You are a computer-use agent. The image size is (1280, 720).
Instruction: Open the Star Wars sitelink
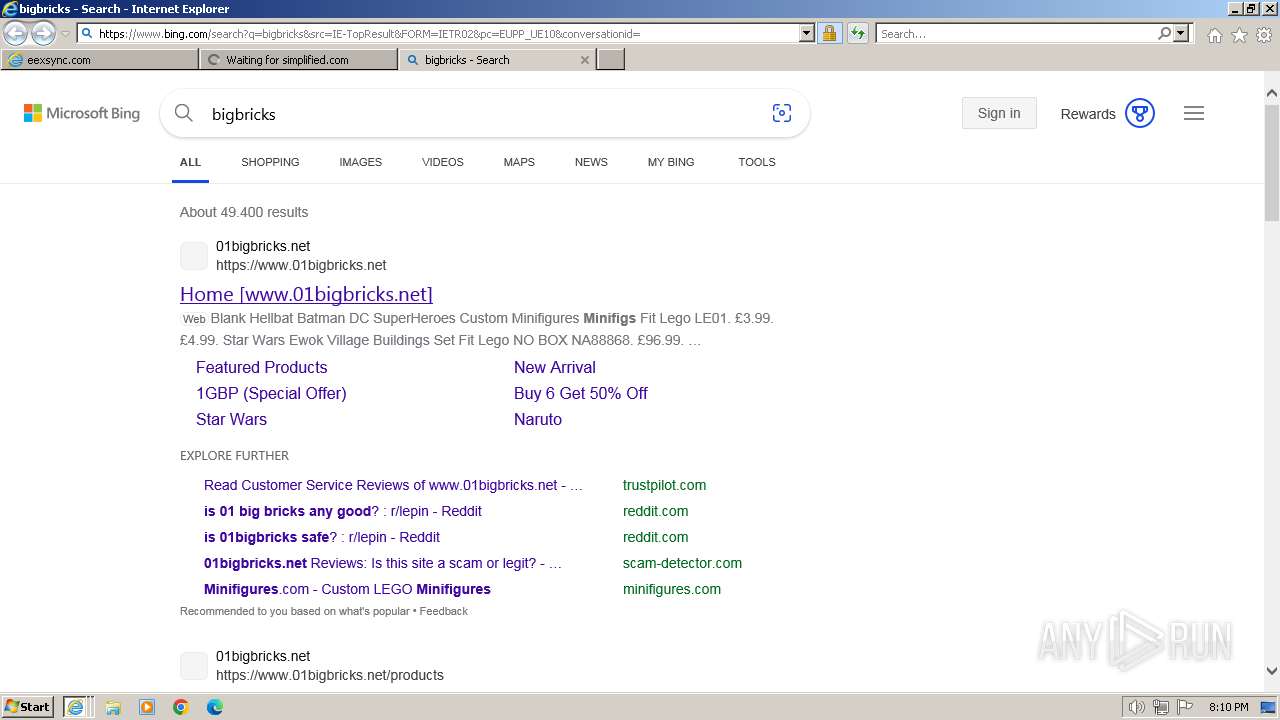[x=231, y=419]
